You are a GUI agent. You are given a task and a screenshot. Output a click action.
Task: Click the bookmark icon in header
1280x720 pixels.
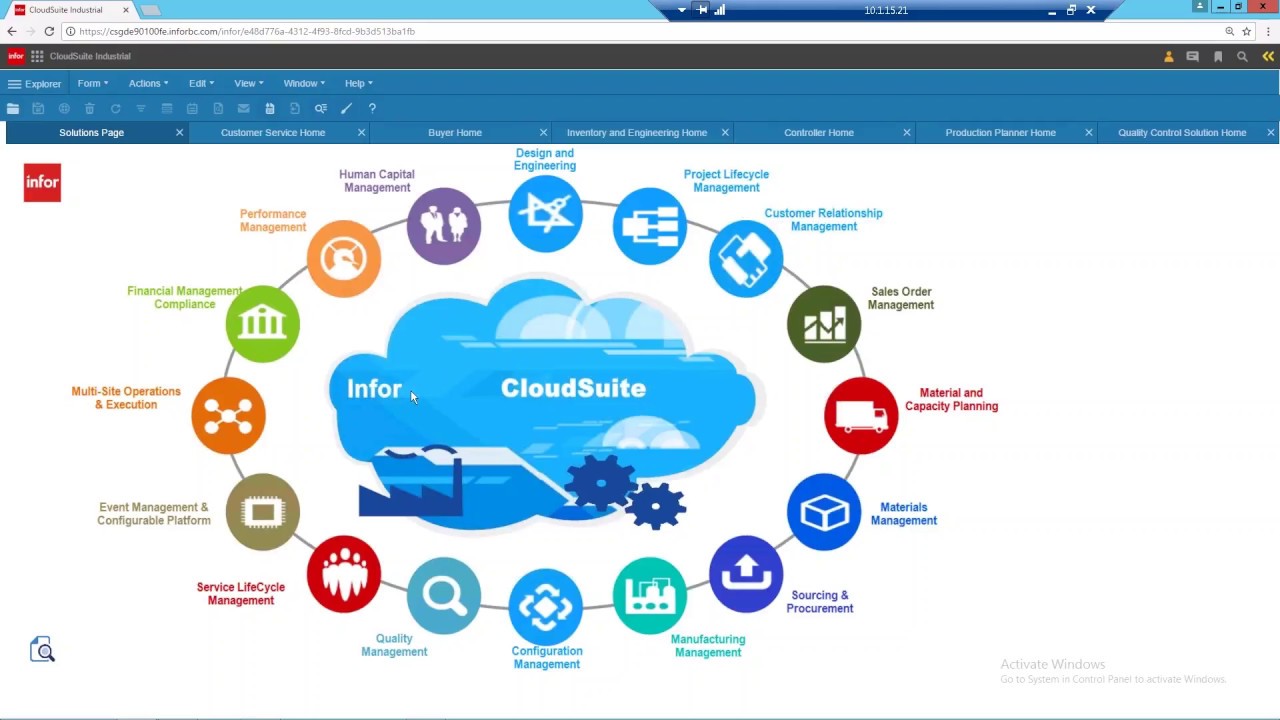(1218, 57)
